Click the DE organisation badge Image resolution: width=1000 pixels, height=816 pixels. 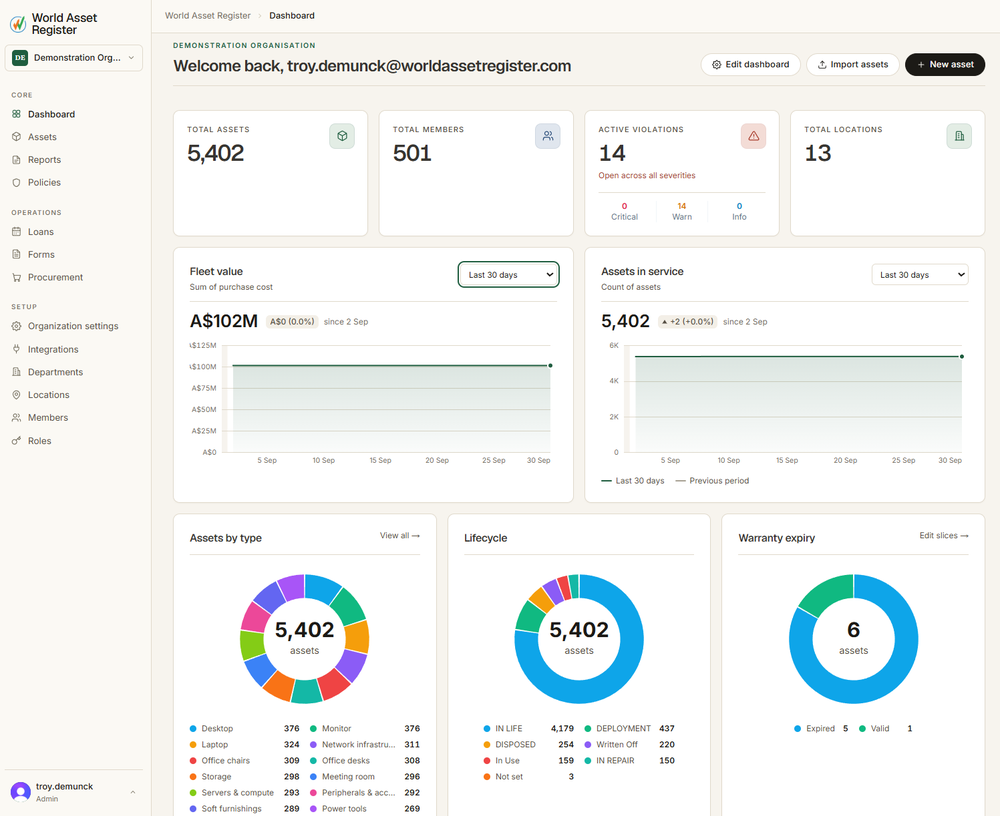[x=20, y=57]
